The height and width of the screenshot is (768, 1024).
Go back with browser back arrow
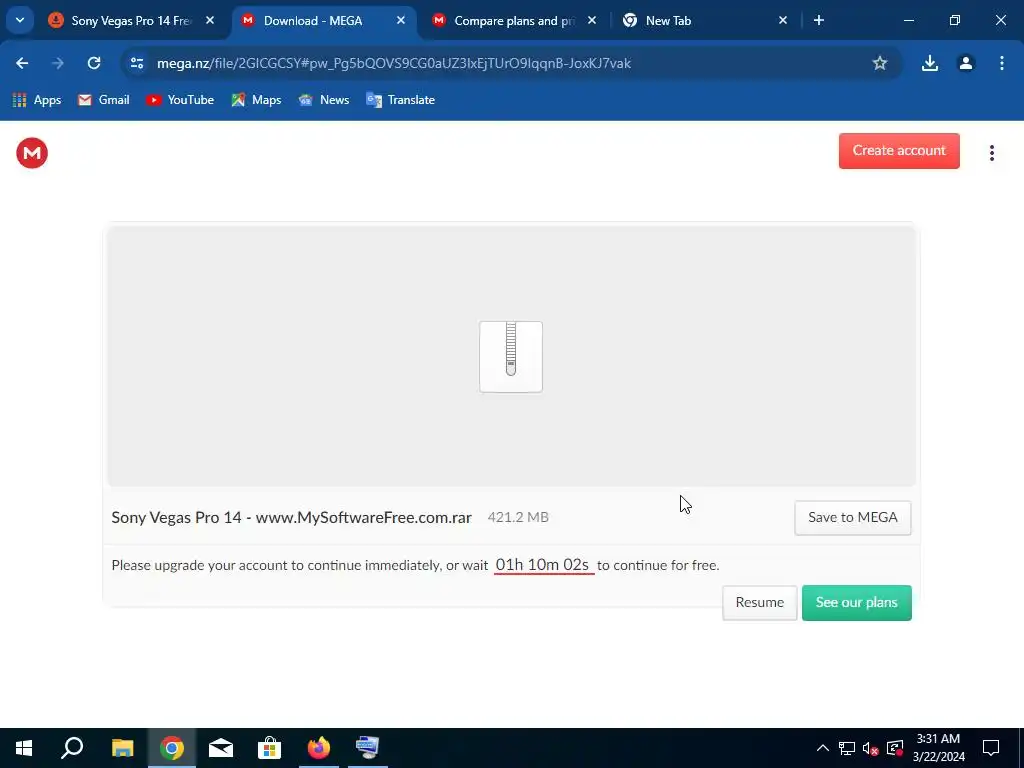click(22, 63)
